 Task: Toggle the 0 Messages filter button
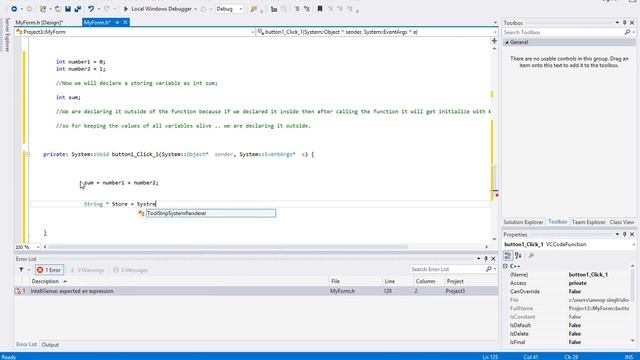131,270
